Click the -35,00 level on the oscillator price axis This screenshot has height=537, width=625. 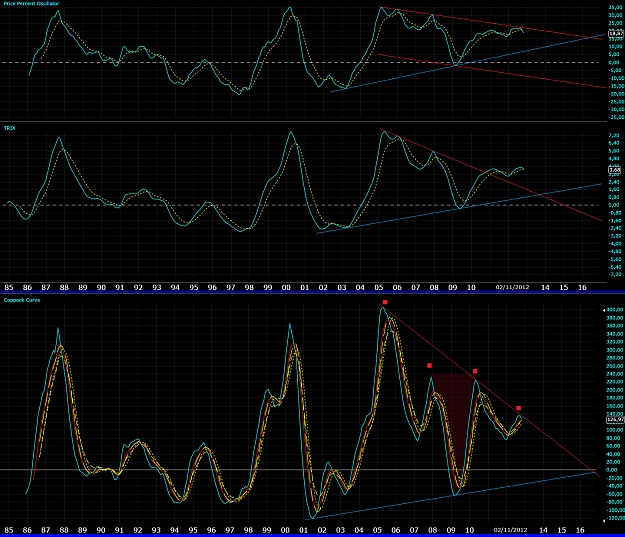point(615,117)
